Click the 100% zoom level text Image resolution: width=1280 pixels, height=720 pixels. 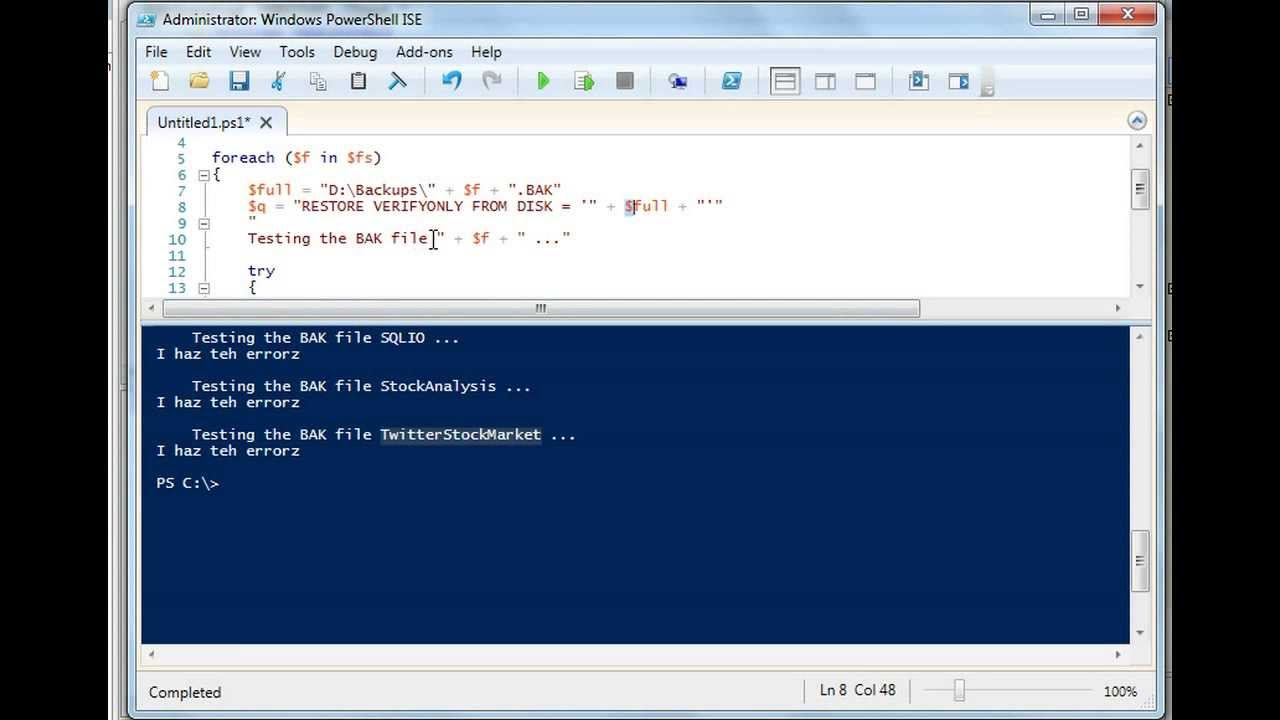[1120, 692]
